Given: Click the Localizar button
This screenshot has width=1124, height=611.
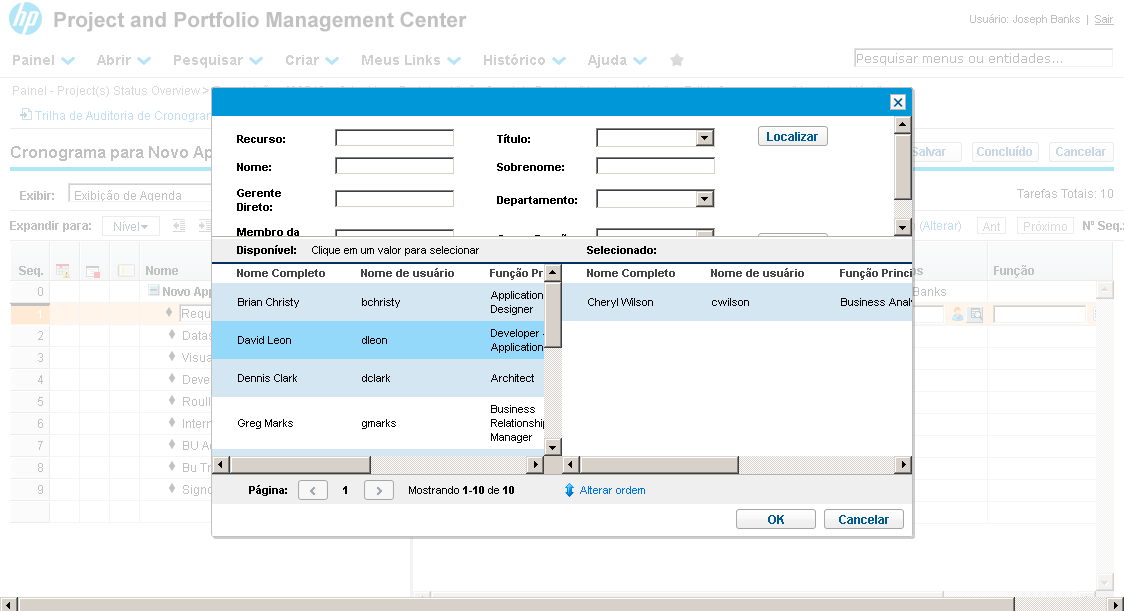Looking at the screenshot, I should pos(792,136).
